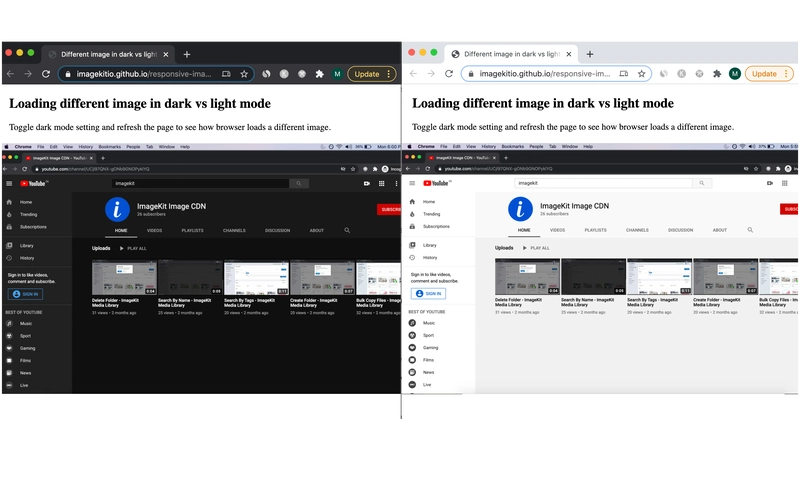Click the address bar URL in the dark window
The width and height of the screenshot is (800, 500).
[144, 74]
